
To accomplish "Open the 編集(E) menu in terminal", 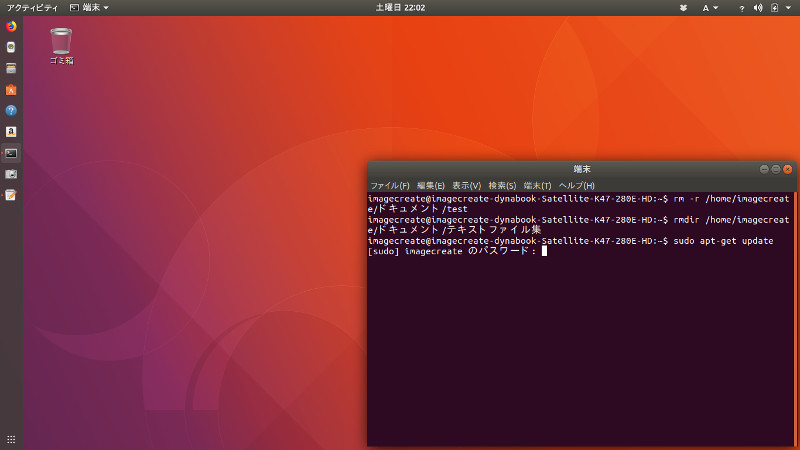I will point(431,186).
